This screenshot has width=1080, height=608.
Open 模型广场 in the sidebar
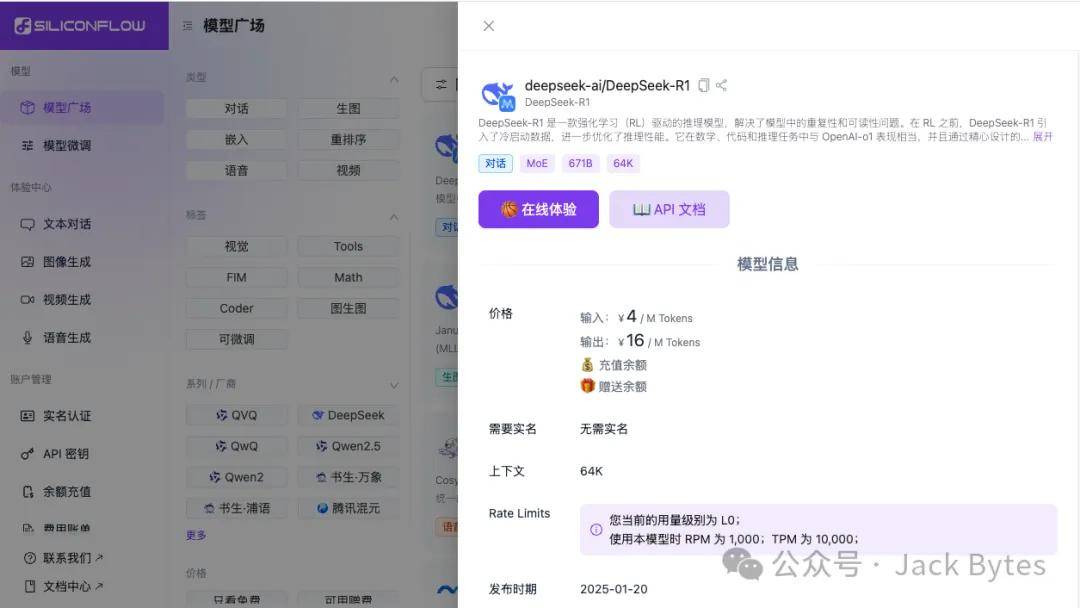82,107
